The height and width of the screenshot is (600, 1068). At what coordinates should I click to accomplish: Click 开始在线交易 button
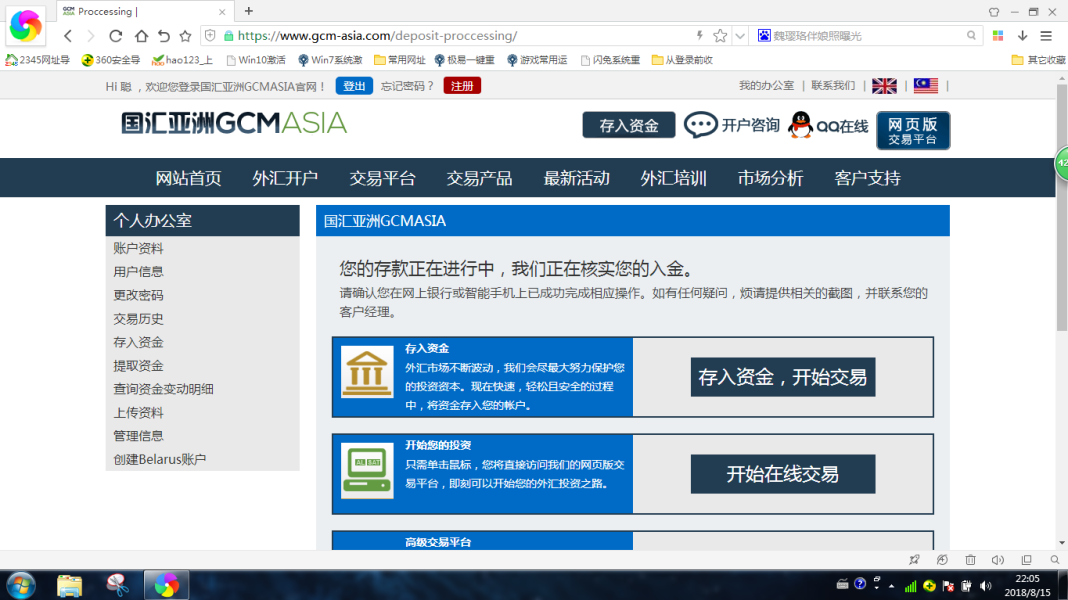click(x=782, y=474)
